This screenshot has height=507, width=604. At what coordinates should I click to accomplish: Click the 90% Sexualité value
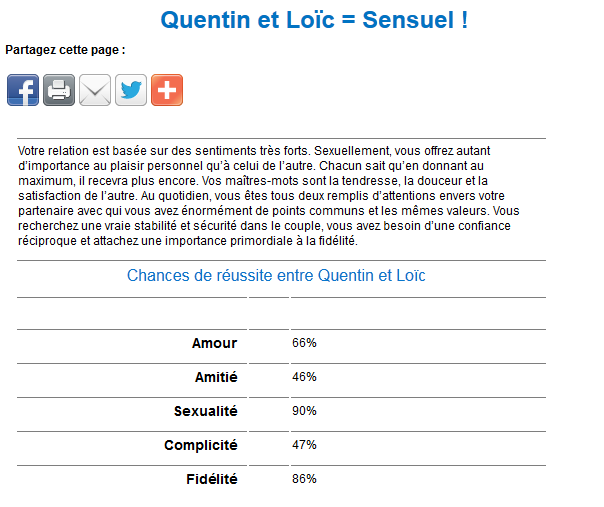[x=304, y=411]
